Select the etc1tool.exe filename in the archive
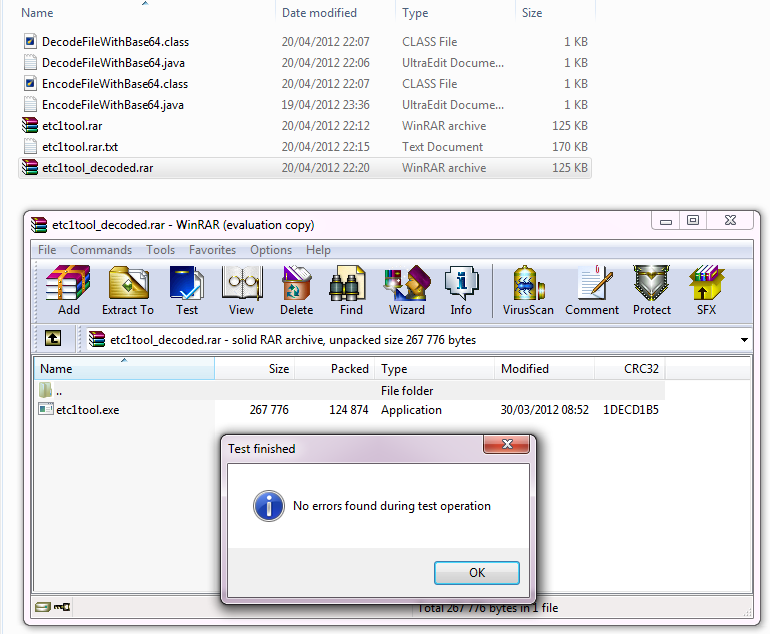The width and height of the screenshot is (770, 634). click(87, 410)
